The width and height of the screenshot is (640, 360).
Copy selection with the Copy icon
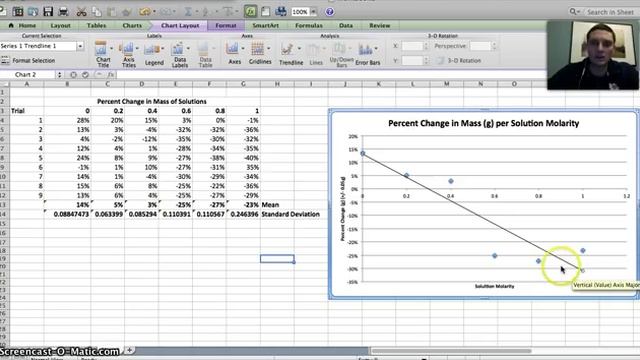[97, 12]
